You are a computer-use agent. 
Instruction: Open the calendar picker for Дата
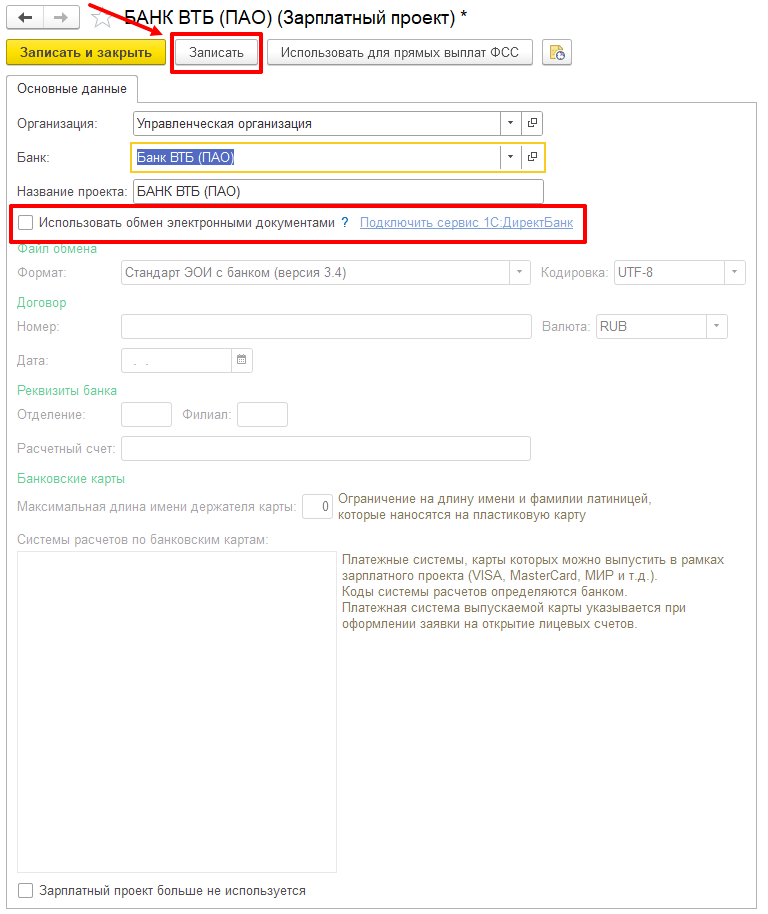pos(241,360)
